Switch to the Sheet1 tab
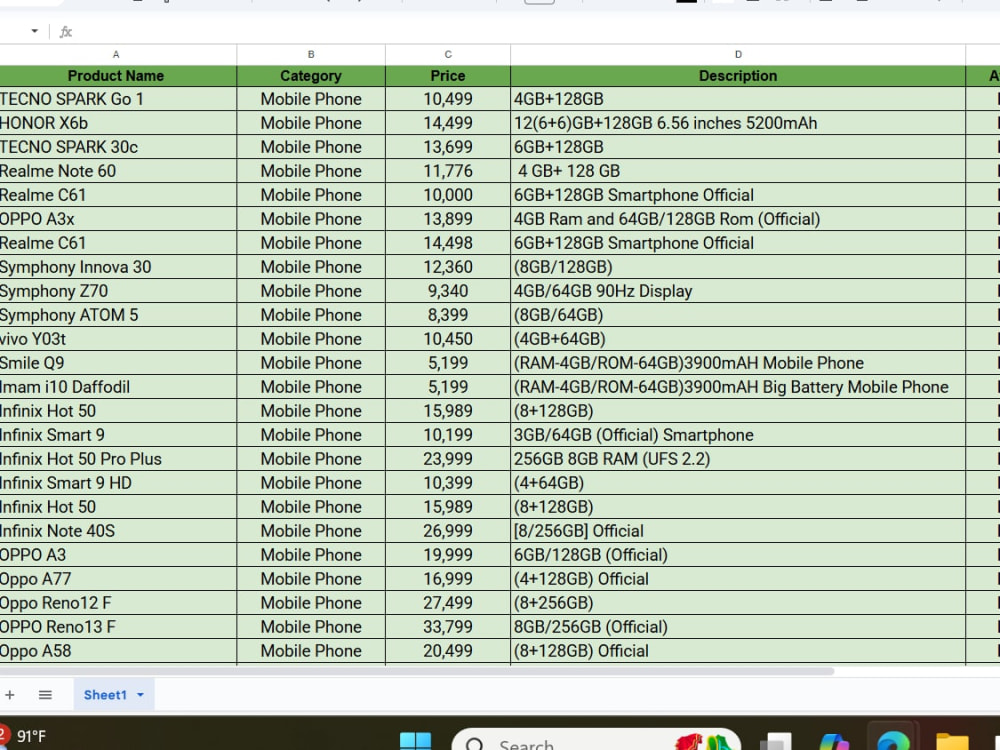Screen dimensions: 1000x750 pyautogui.click(x=105, y=695)
